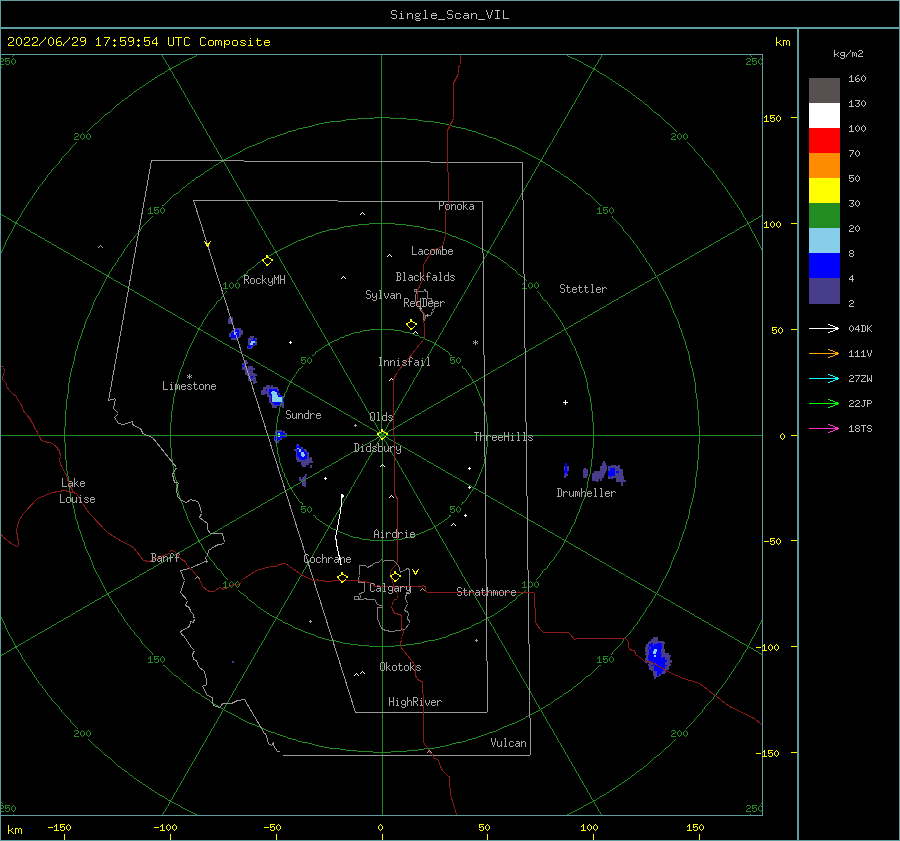Click the yellow V marker northeast of Calgary
This screenshot has height=841, width=900.
[416, 572]
